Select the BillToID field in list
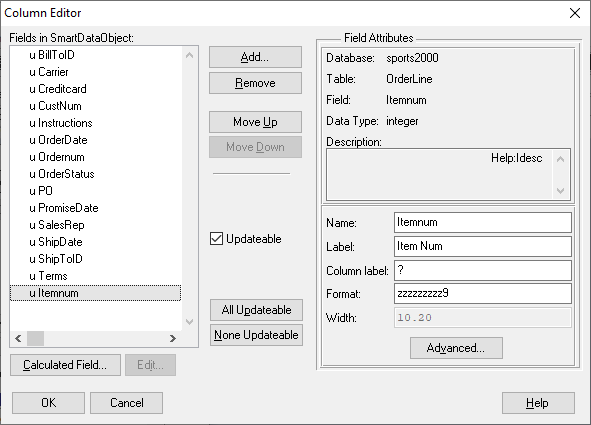This screenshot has height=425, width=591. click(x=95, y=55)
